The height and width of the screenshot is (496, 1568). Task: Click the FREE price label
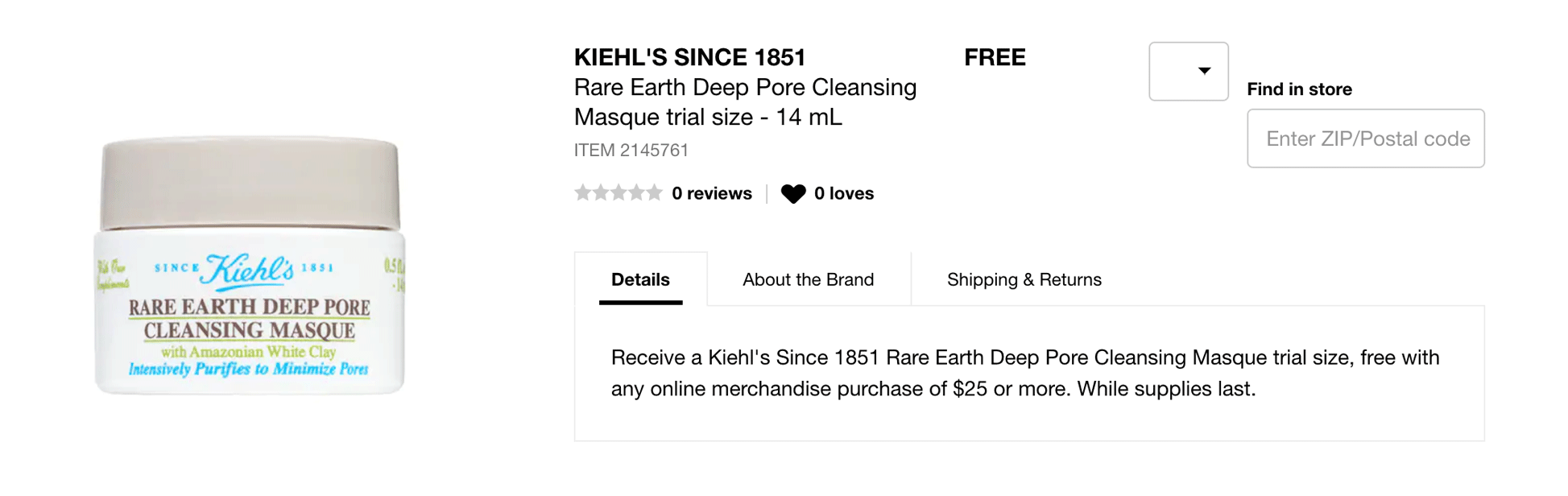tap(995, 57)
